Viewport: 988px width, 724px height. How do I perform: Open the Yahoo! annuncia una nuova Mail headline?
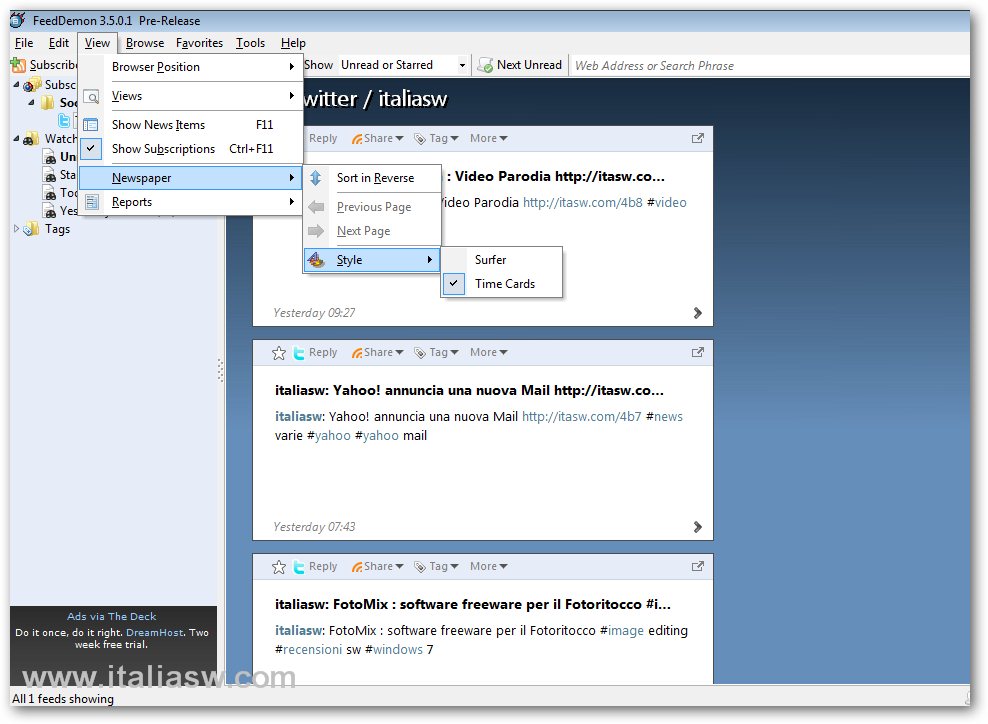469,391
